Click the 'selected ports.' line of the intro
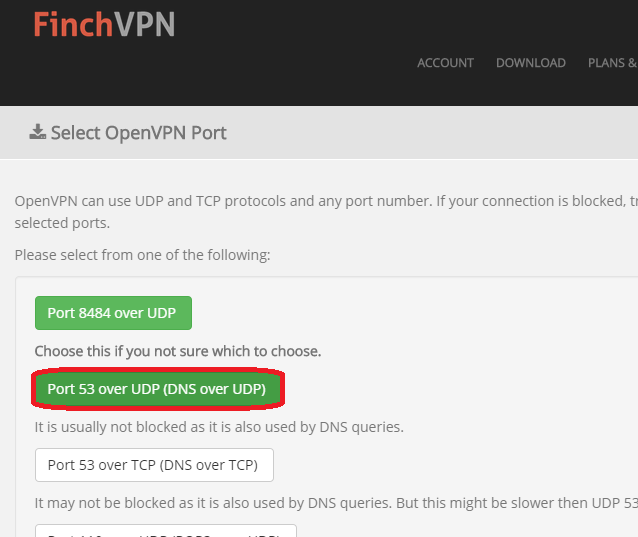The width and height of the screenshot is (638, 537). [62, 223]
